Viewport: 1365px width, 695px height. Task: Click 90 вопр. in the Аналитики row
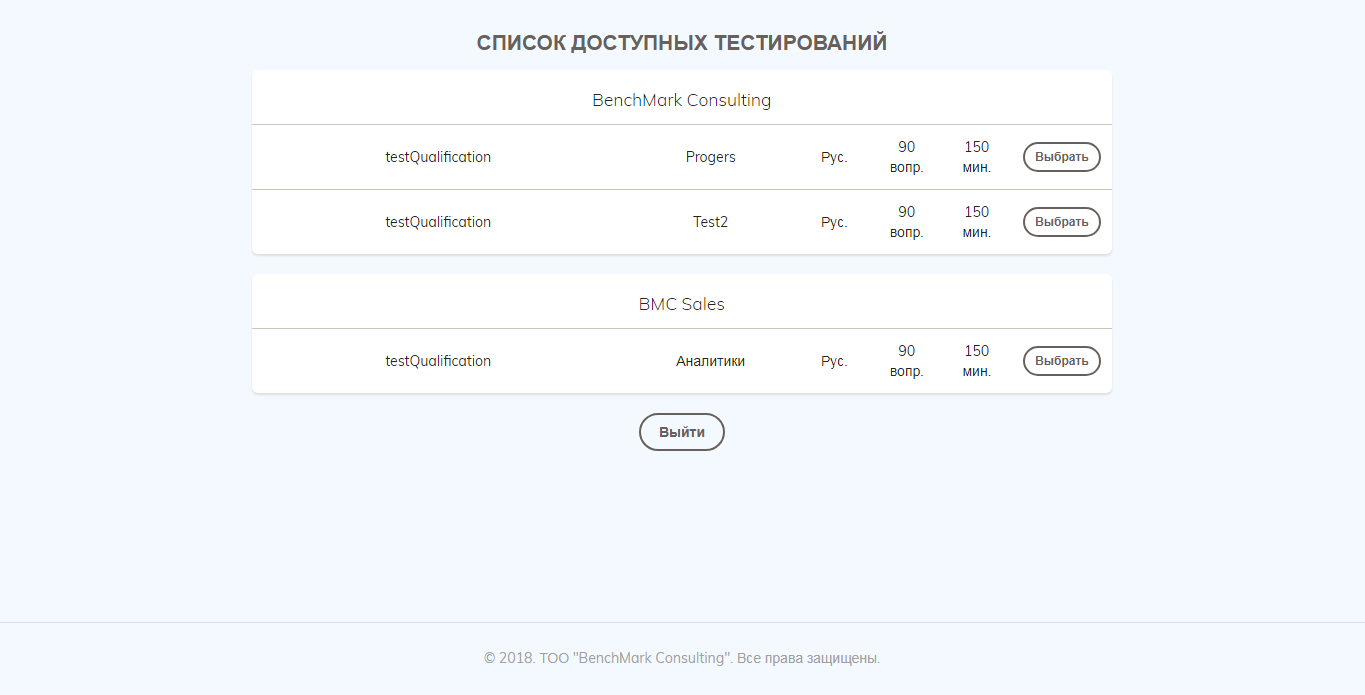907,361
